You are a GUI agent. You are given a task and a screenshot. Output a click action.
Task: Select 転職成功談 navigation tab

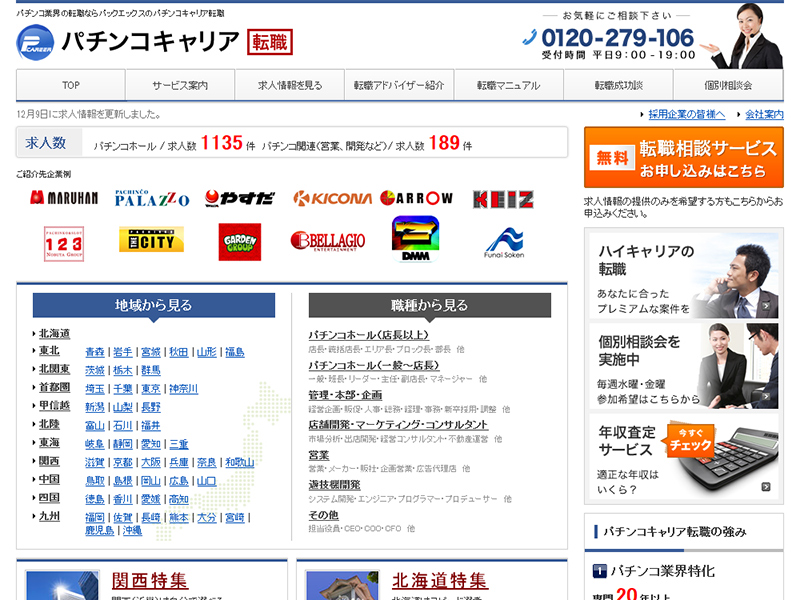[x=618, y=85]
